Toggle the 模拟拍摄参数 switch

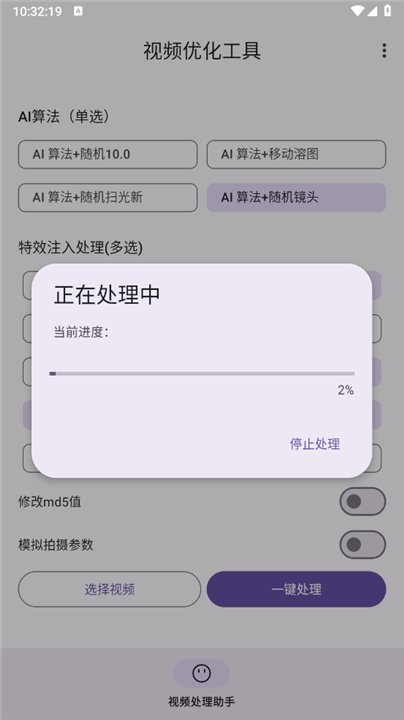362,545
